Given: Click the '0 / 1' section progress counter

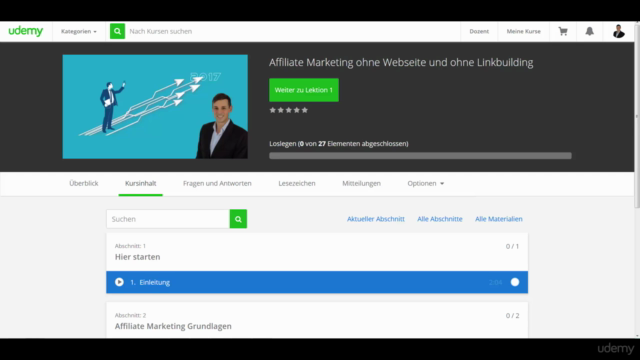Looking at the screenshot, I should click(512, 246).
